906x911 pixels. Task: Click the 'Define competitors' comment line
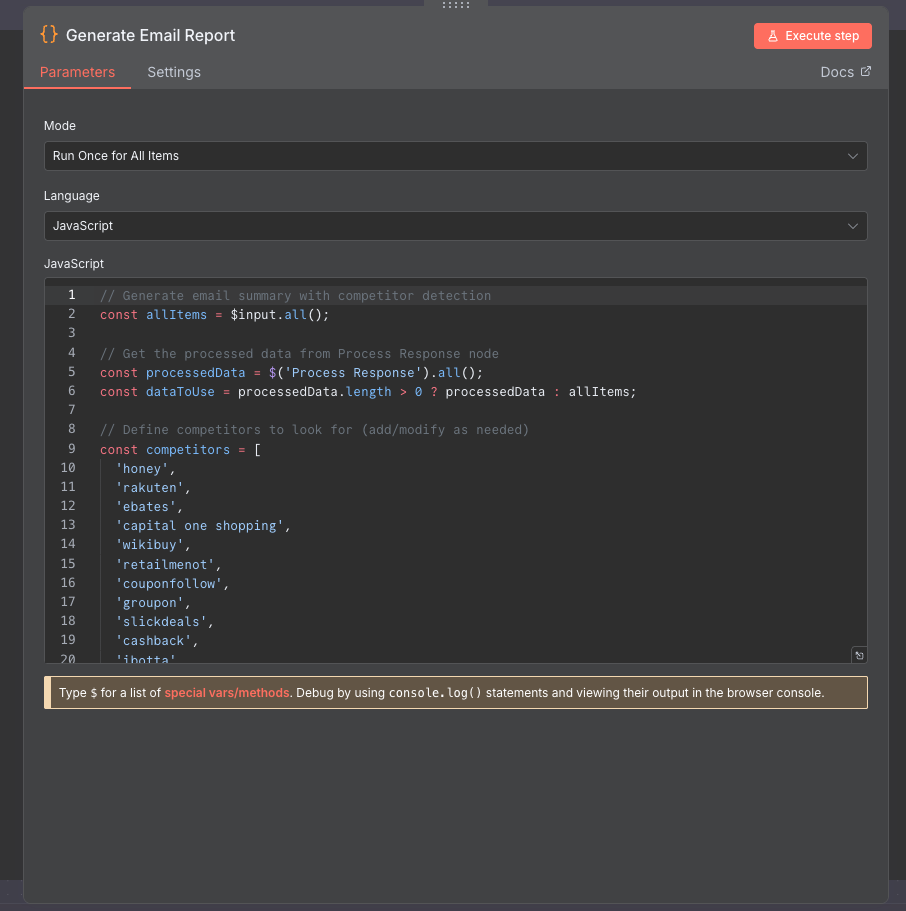[314, 430]
